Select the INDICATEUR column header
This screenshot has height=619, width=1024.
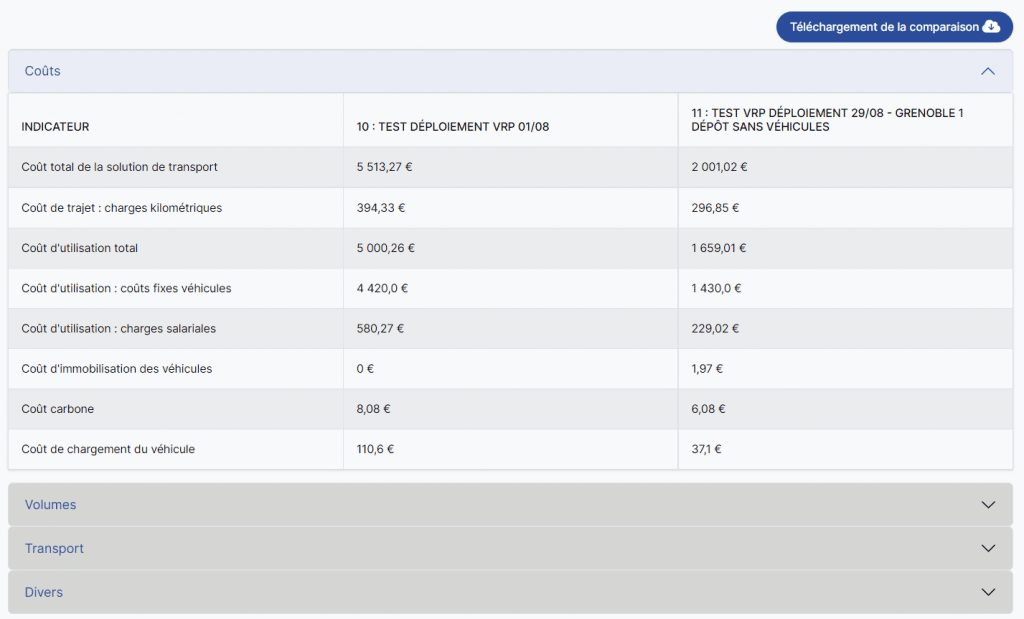55,127
